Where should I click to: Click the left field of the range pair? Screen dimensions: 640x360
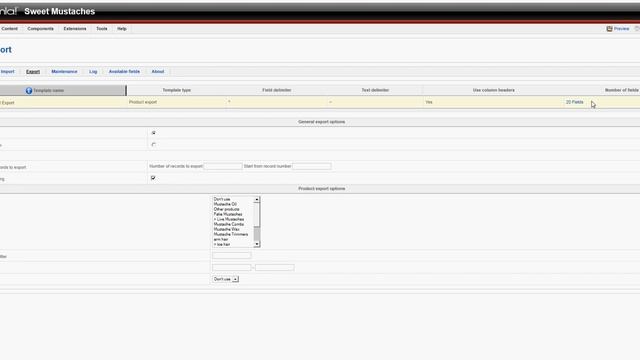(231, 267)
